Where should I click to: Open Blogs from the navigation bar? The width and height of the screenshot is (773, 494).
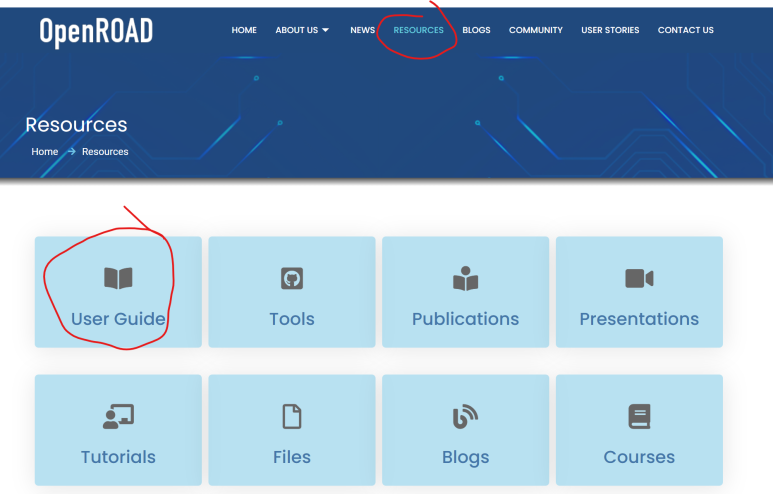476,30
